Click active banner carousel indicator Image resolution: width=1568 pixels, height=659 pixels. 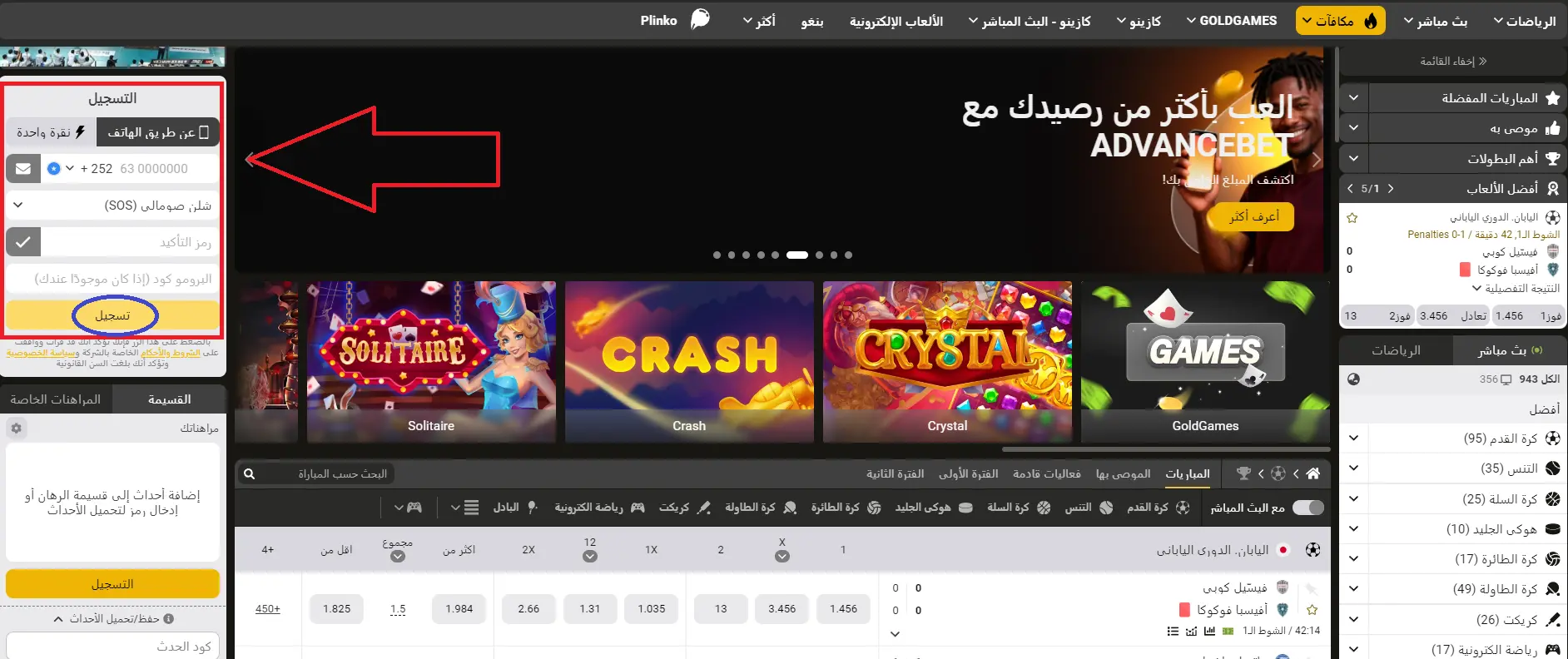797,255
